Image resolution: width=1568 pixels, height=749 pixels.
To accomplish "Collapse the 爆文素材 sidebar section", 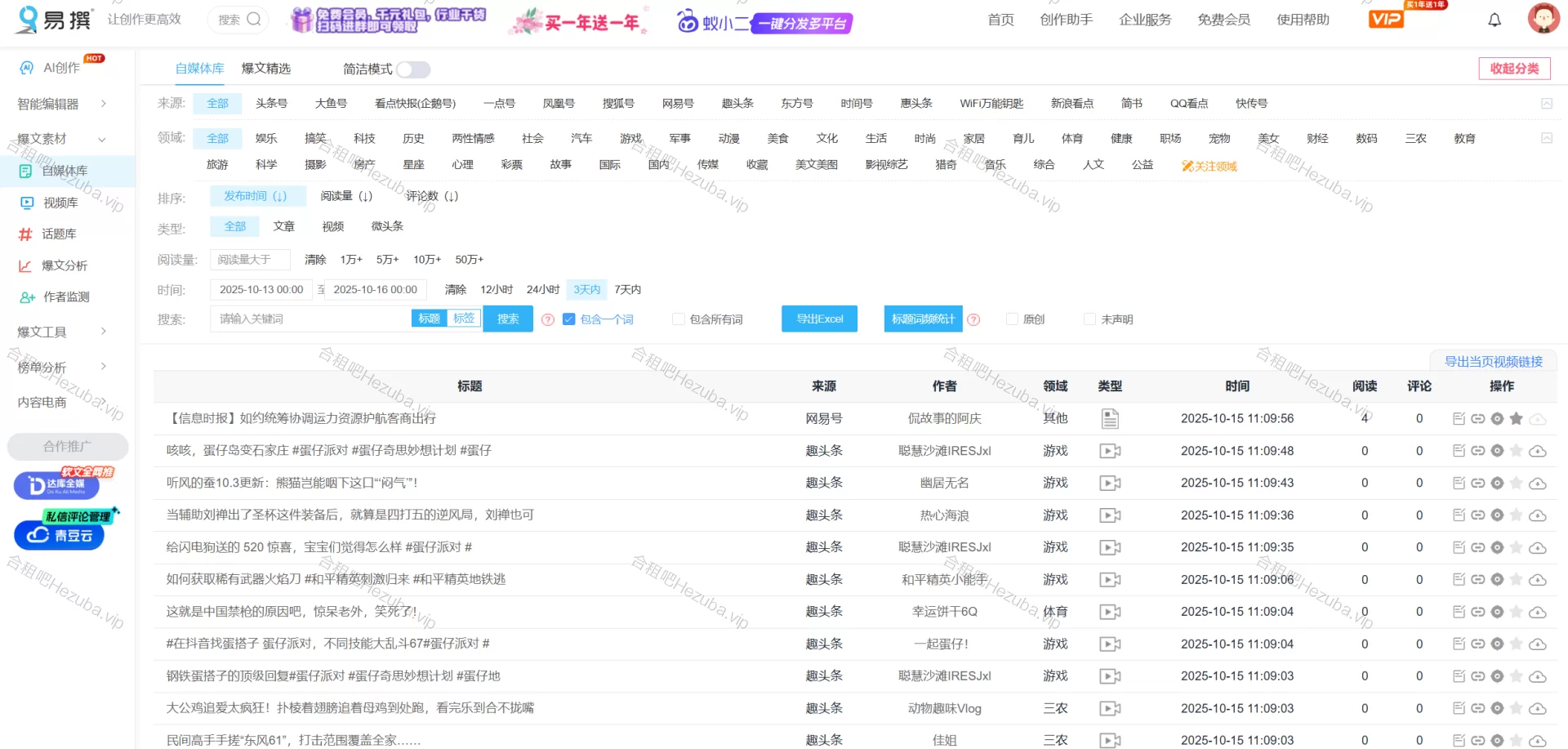I will coord(102,140).
